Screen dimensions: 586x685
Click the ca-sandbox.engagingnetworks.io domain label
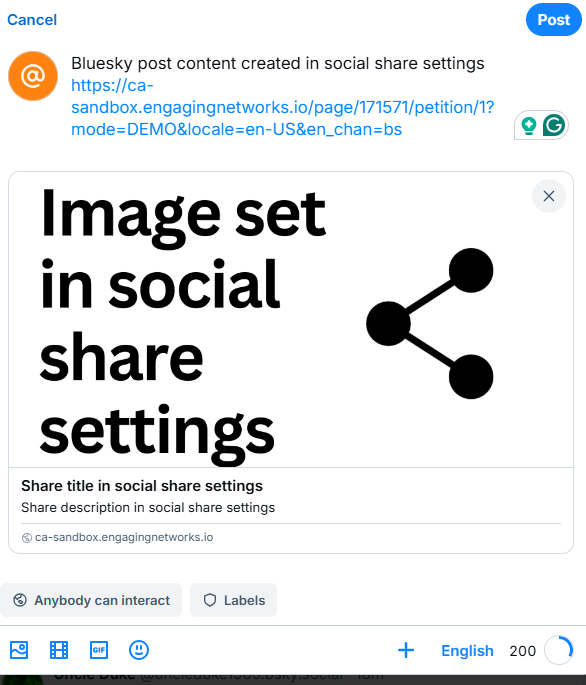click(x=124, y=537)
